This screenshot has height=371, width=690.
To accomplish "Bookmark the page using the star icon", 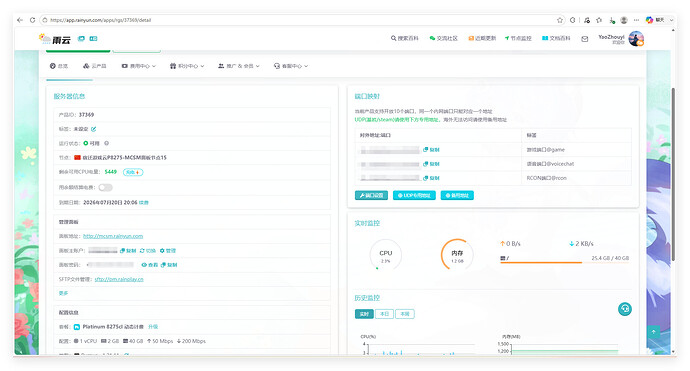I will (560, 20).
